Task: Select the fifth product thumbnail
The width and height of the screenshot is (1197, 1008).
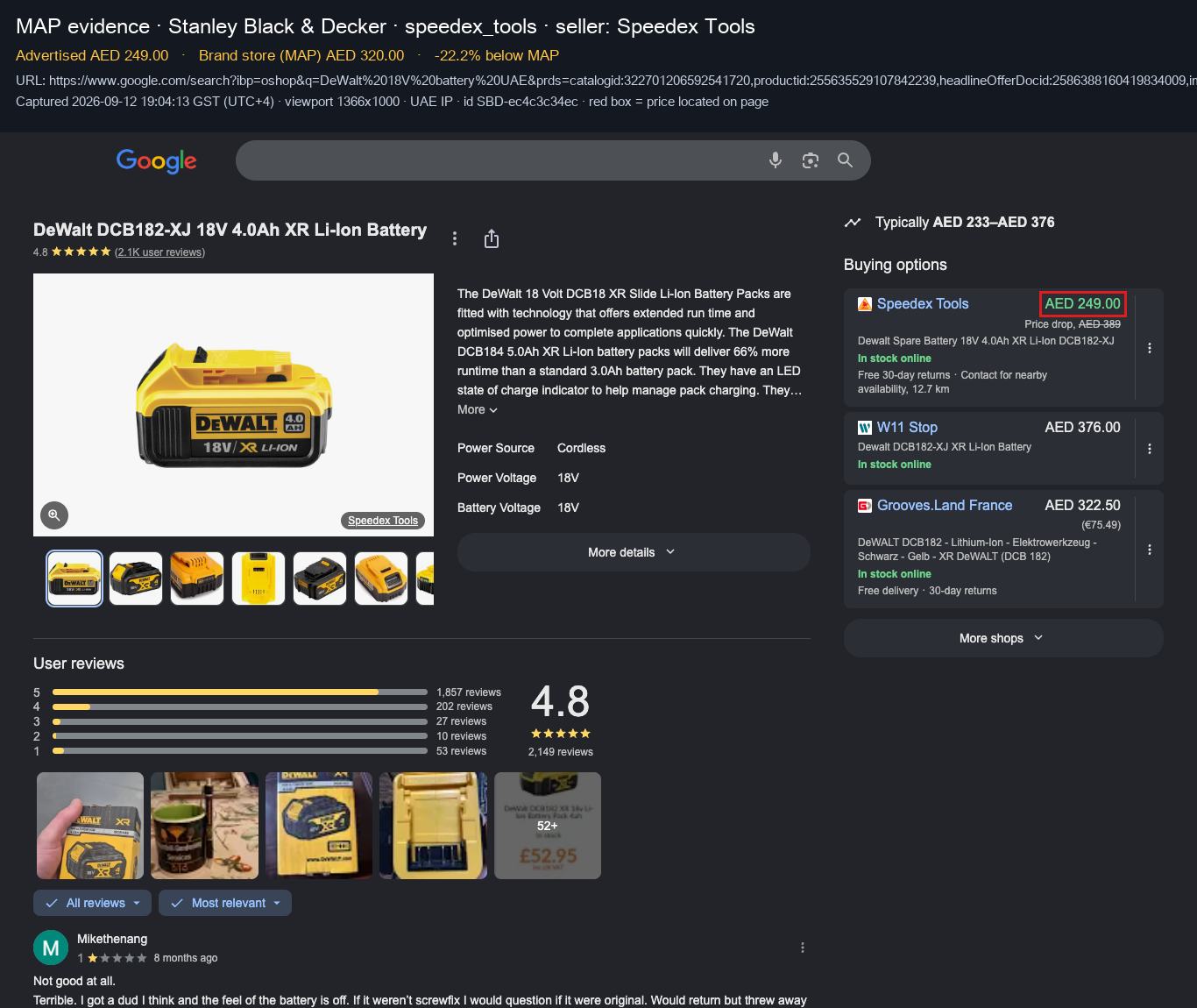Action: click(x=320, y=579)
